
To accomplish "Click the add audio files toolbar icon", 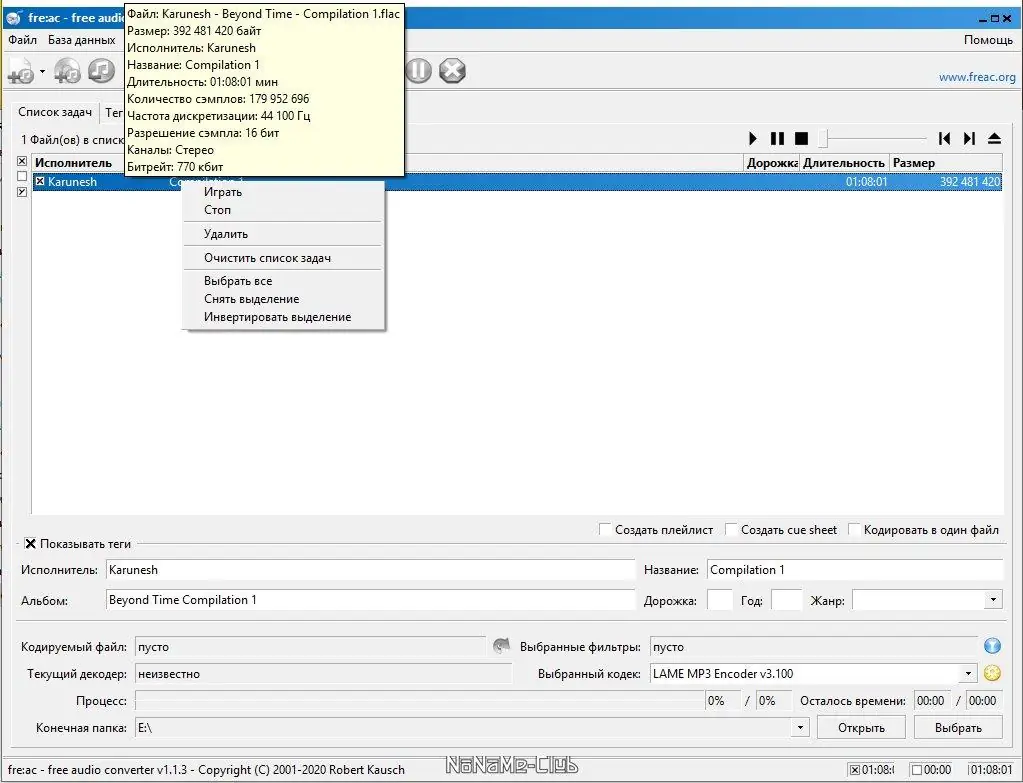I will coord(22,71).
